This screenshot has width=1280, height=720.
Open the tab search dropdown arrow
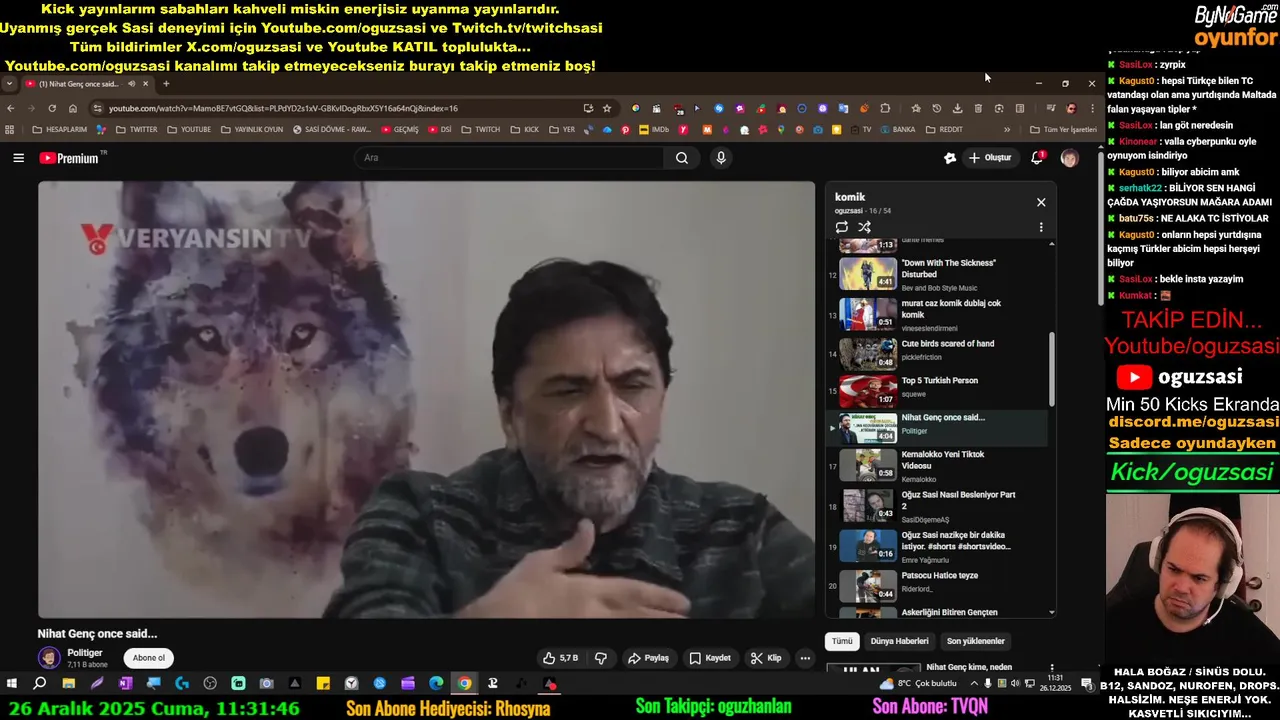tap(9, 84)
